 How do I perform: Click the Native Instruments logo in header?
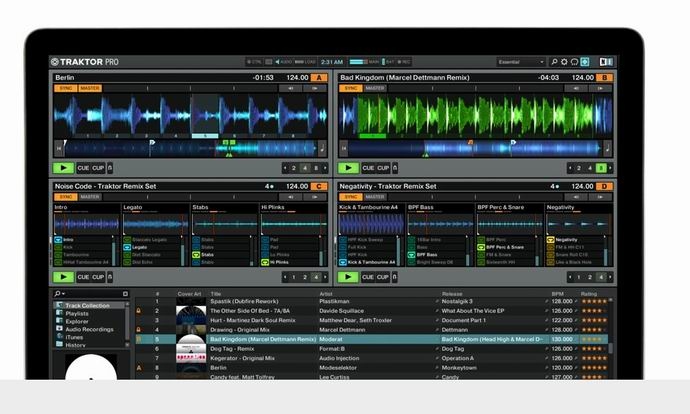606,62
